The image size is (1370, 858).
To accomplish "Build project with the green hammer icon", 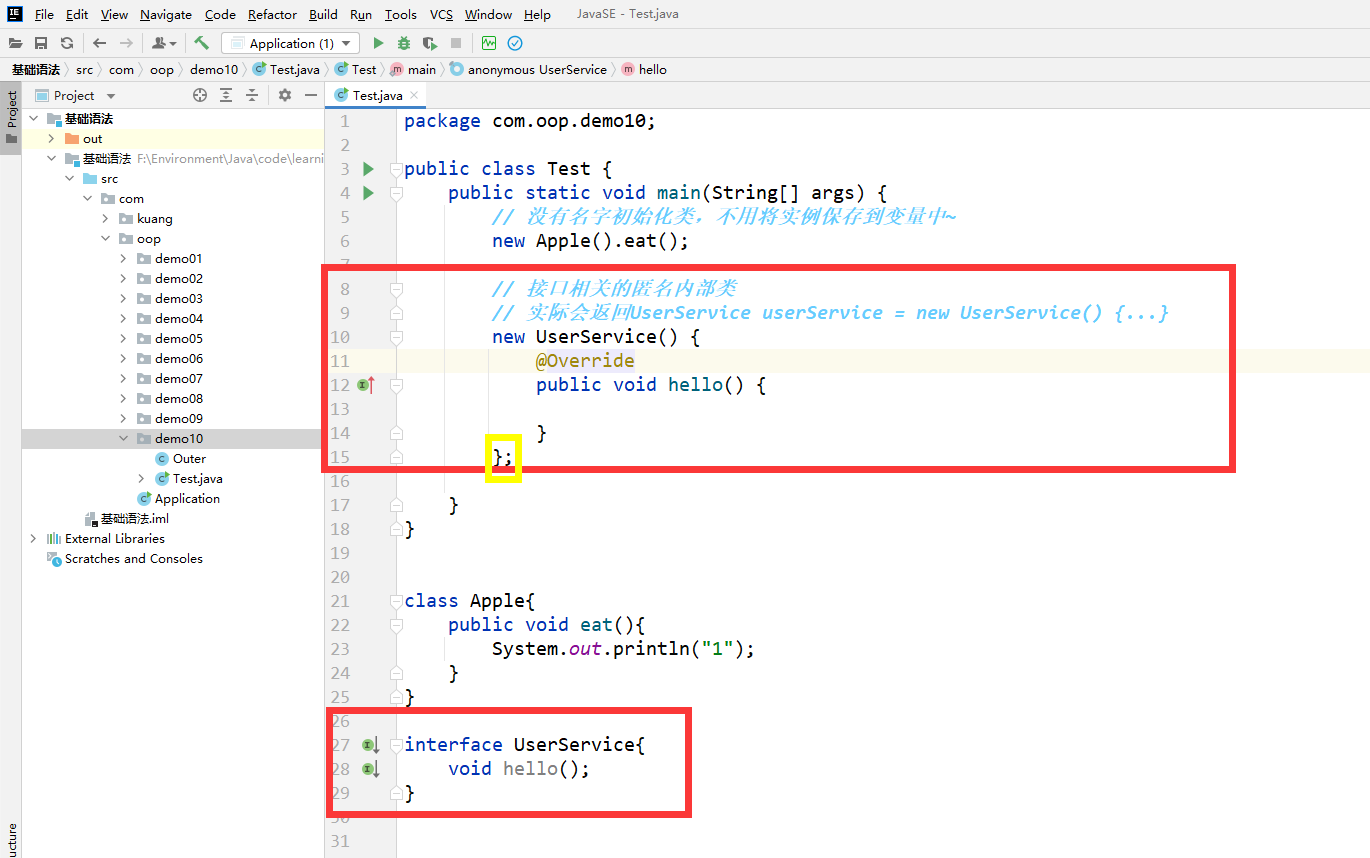I will pyautogui.click(x=202, y=43).
